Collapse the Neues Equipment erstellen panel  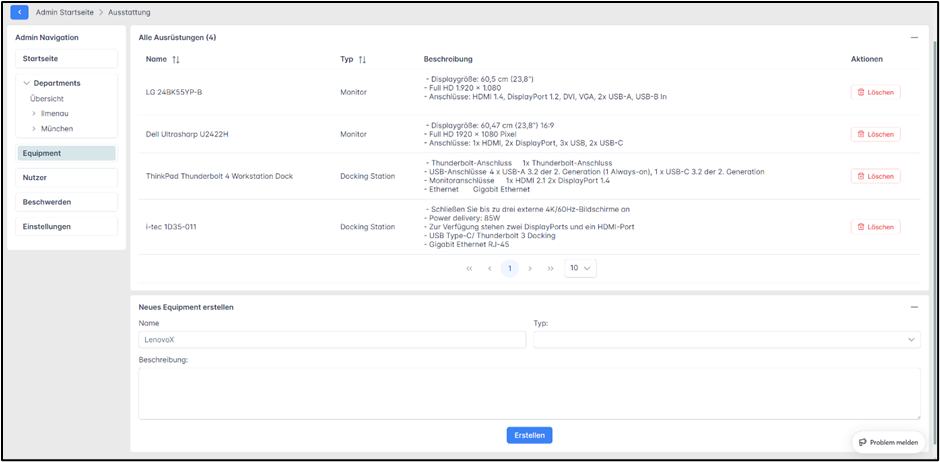point(914,307)
